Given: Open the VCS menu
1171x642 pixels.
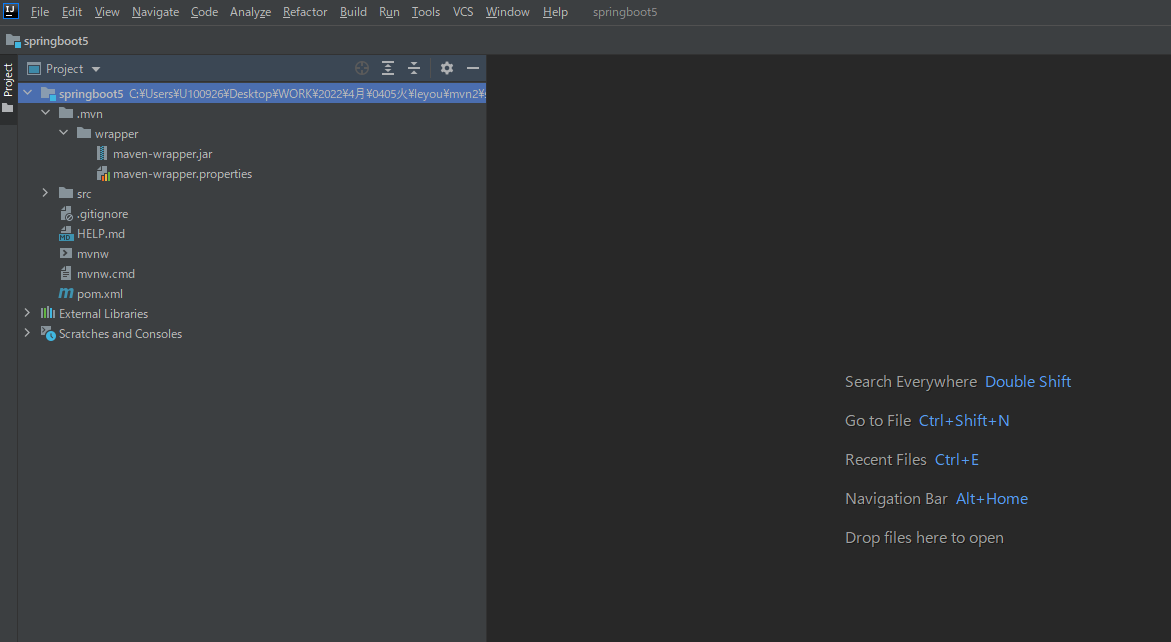Looking at the screenshot, I should coord(463,12).
